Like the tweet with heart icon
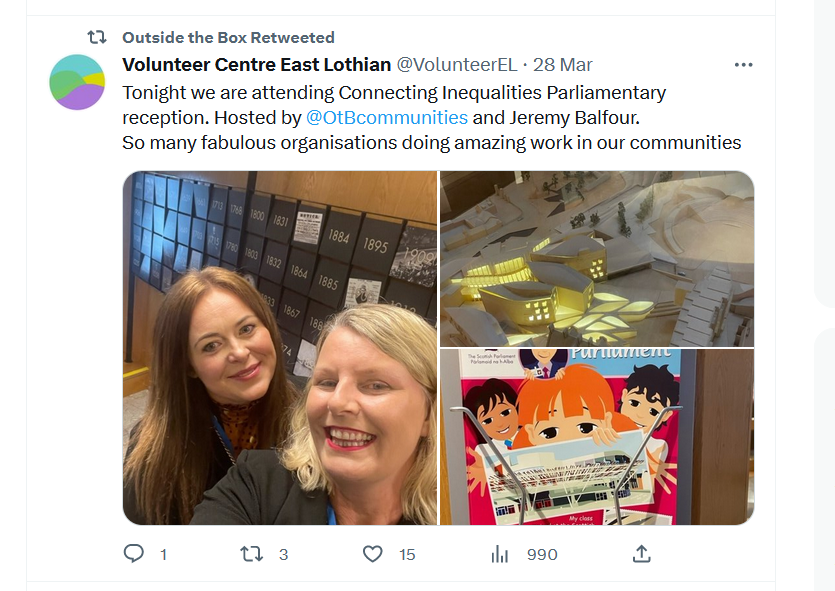 click(373, 554)
